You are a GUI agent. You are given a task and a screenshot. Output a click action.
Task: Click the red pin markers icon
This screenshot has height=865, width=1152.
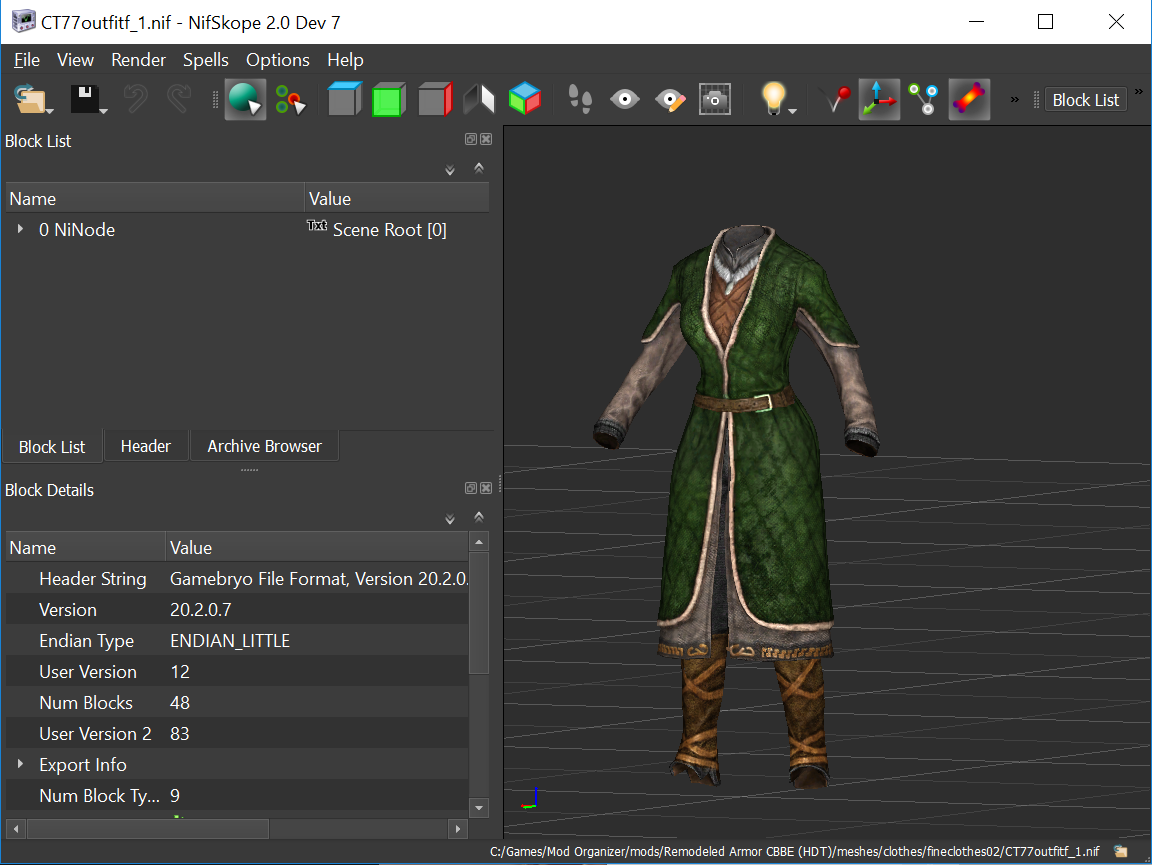pos(834,99)
